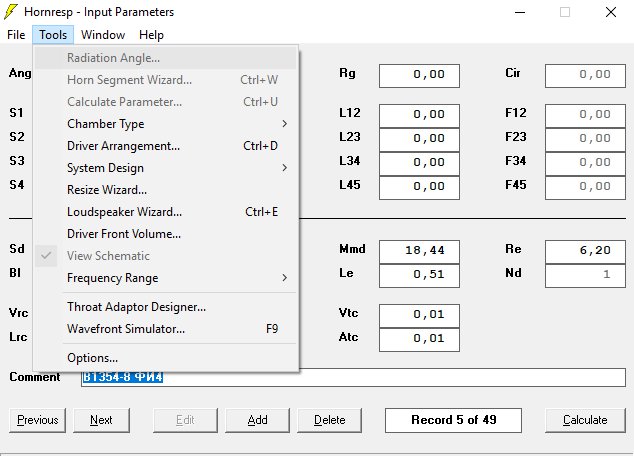Viewport: 634px width, 456px height.
Task: Click the F12 flare field
Action: coord(585,116)
